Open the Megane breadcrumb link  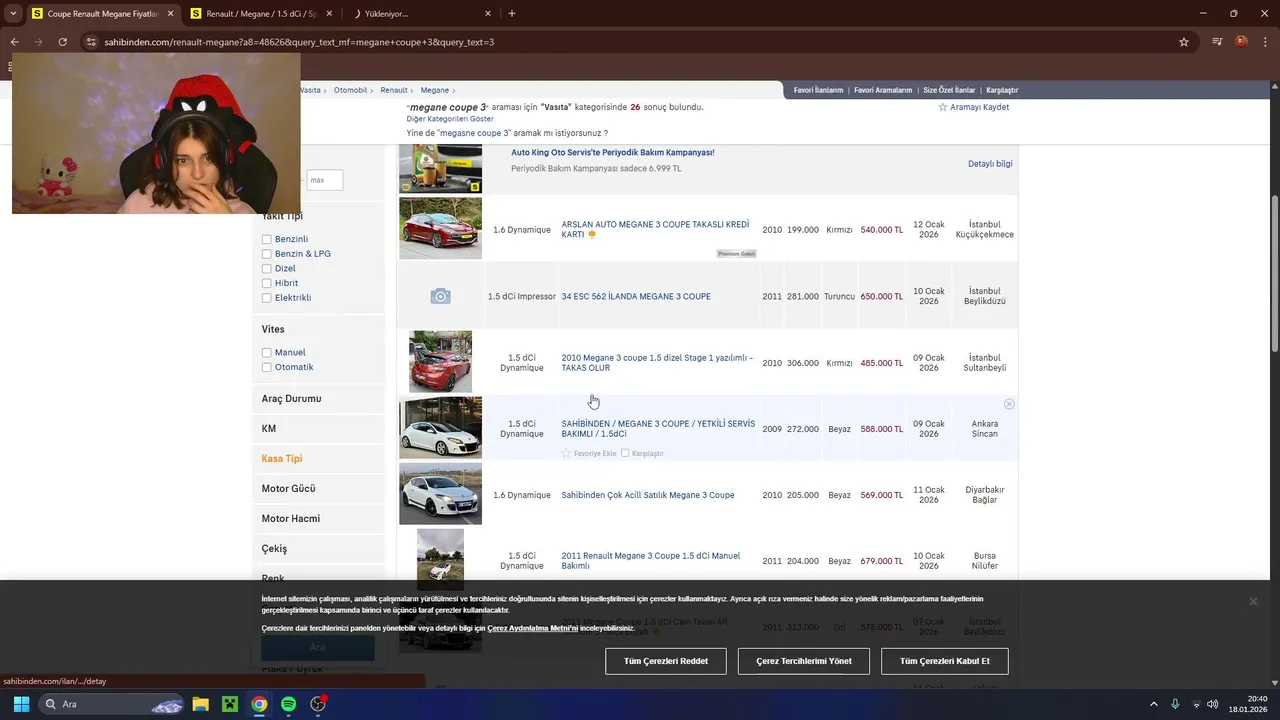click(x=435, y=90)
